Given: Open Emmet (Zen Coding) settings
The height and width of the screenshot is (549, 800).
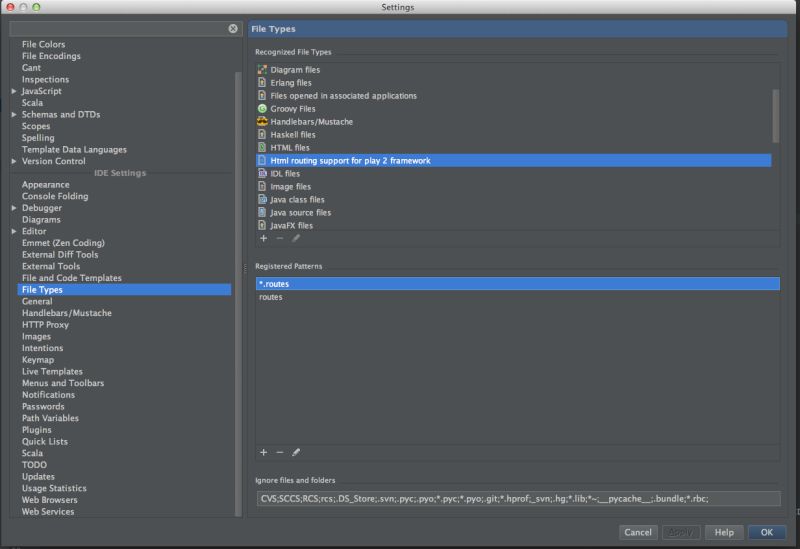Looking at the screenshot, I should (63, 243).
